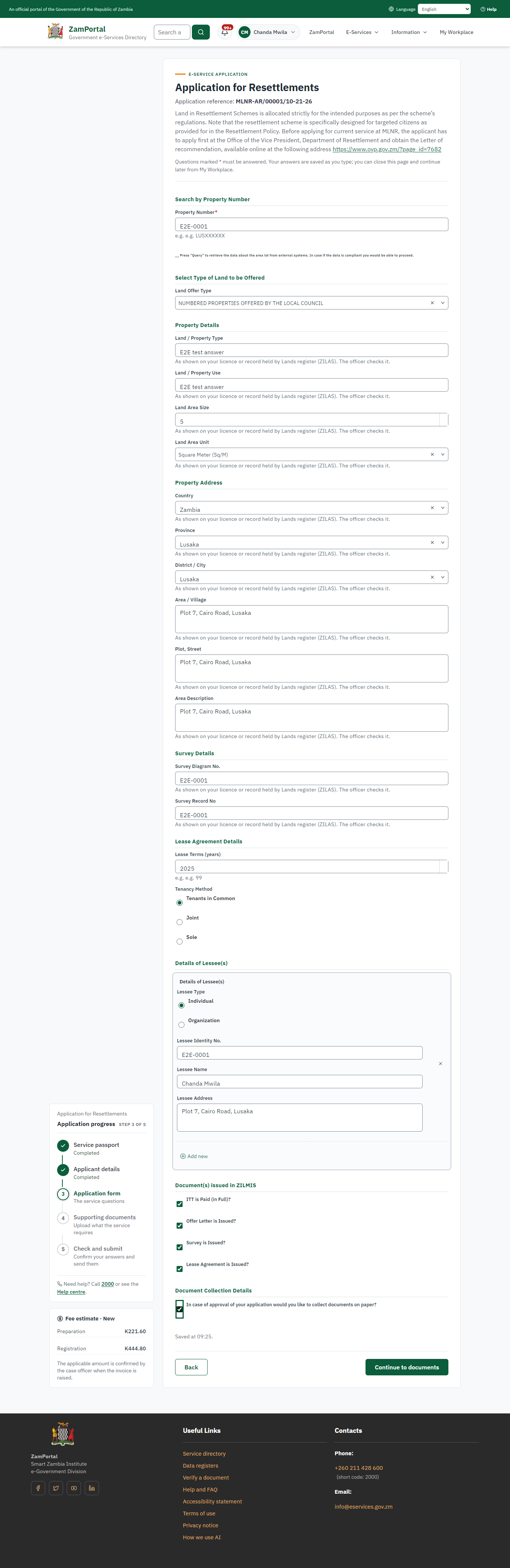Expand the Chanda Mwila account menu
Viewport: 510px width, 1568px height.
click(268, 32)
